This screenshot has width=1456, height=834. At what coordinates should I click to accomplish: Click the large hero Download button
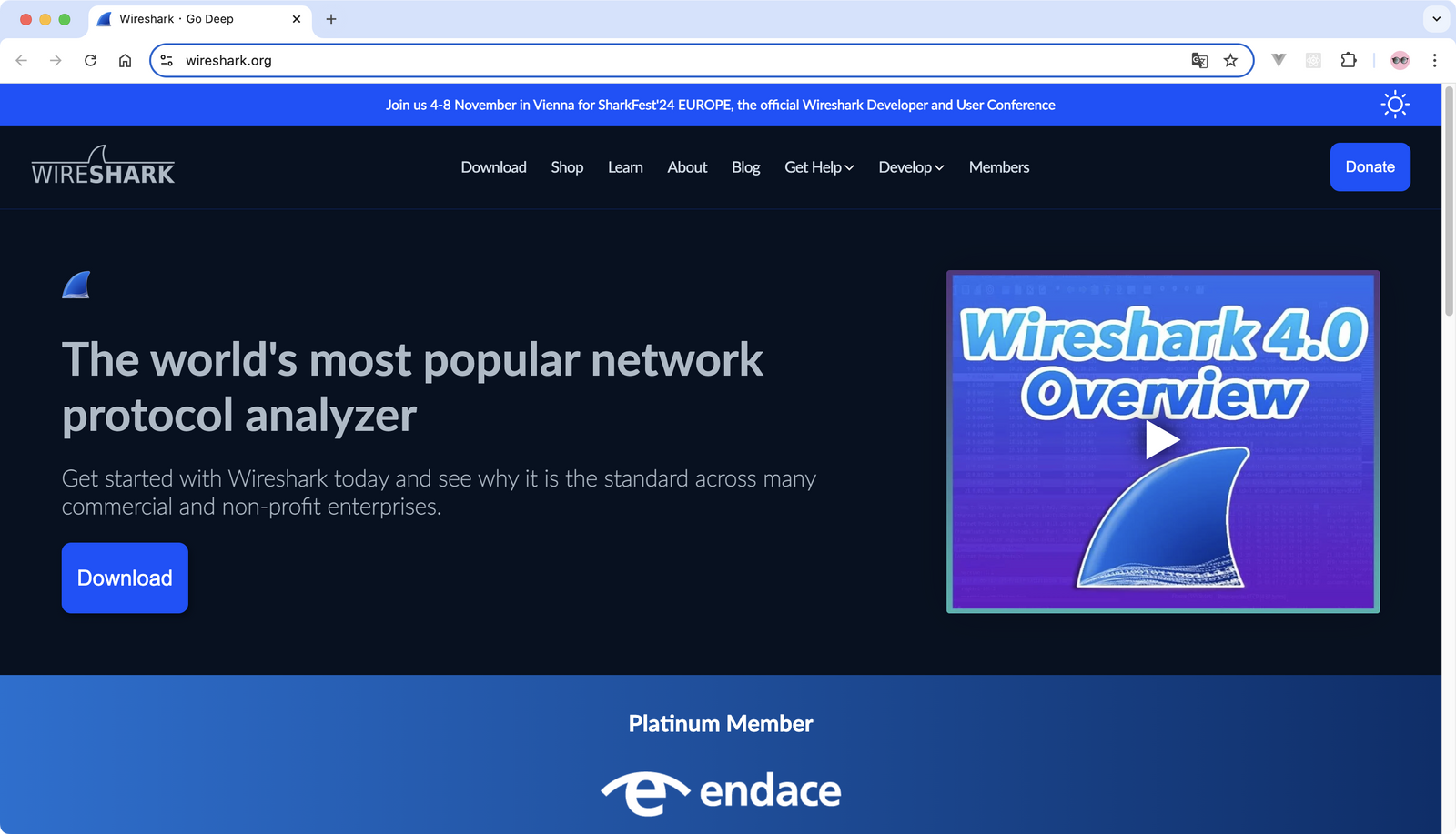coord(125,578)
